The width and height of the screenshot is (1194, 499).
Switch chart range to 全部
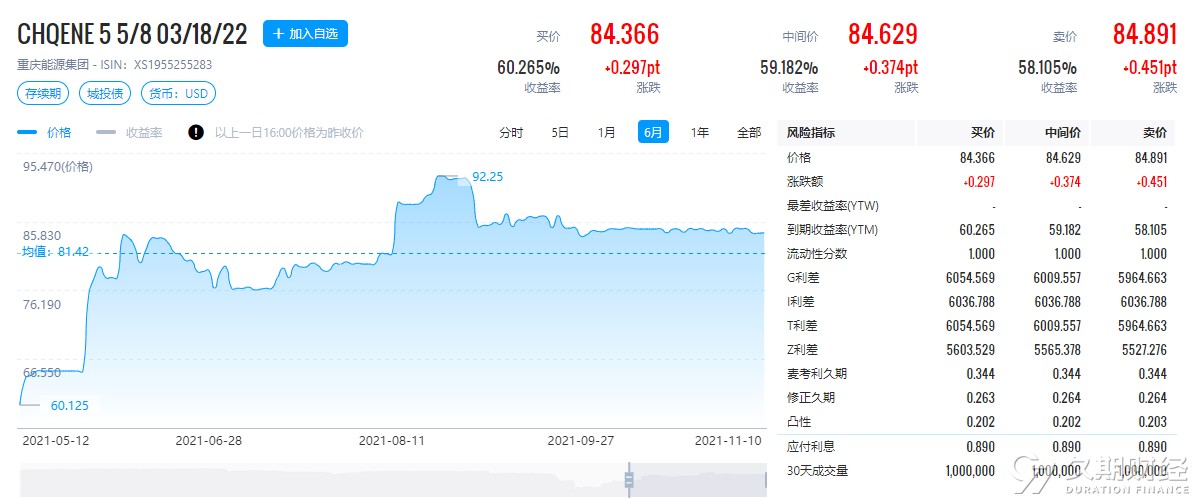pos(749,133)
